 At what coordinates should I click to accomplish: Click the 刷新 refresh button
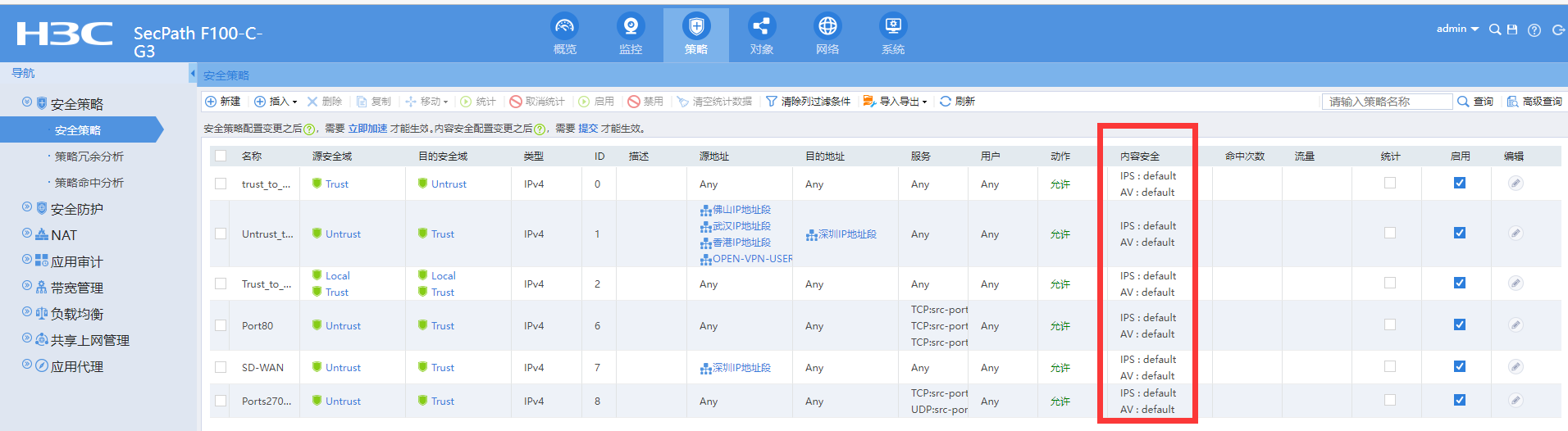957,102
